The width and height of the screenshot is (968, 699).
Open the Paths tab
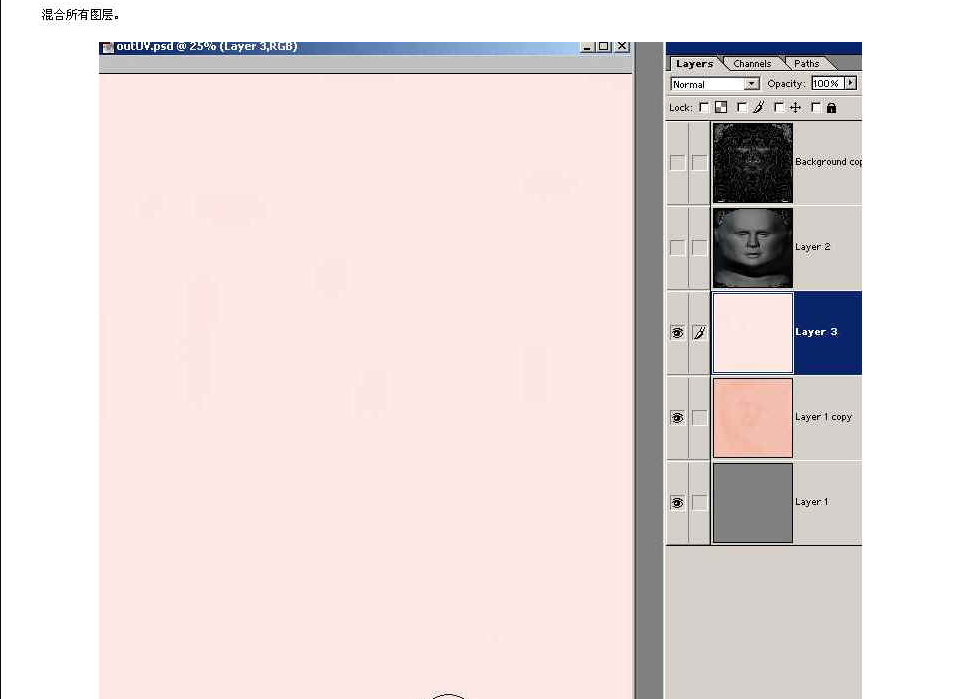(x=806, y=64)
